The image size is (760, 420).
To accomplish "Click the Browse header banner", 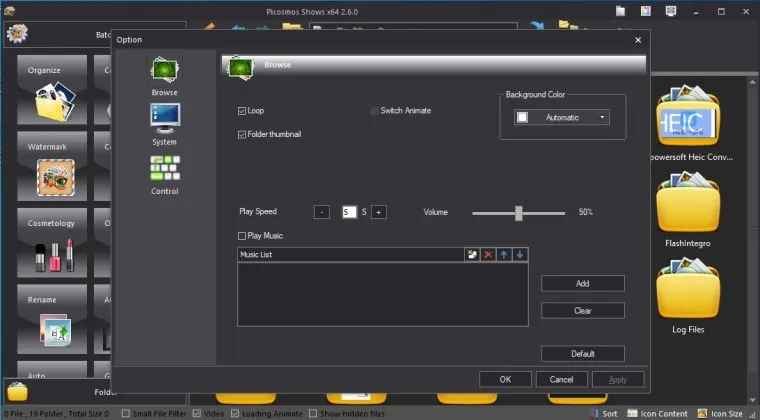I will [x=433, y=65].
